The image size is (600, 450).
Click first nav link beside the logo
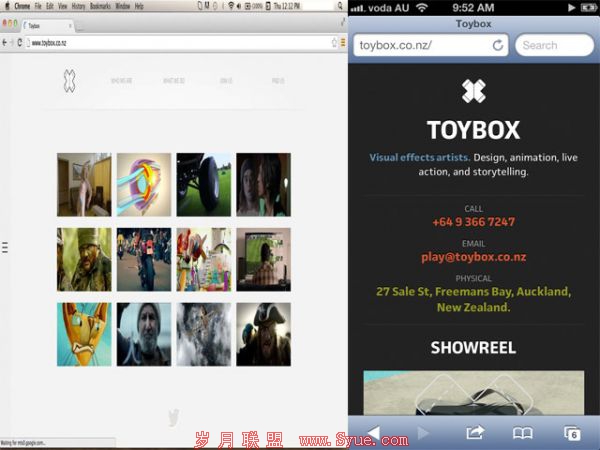coord(121,81)
